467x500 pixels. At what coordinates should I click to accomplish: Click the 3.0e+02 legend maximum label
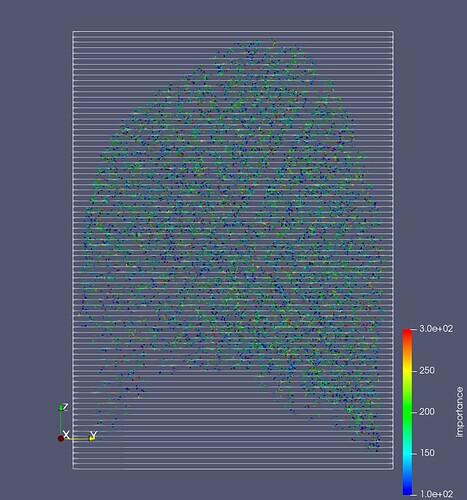point(436,329)
